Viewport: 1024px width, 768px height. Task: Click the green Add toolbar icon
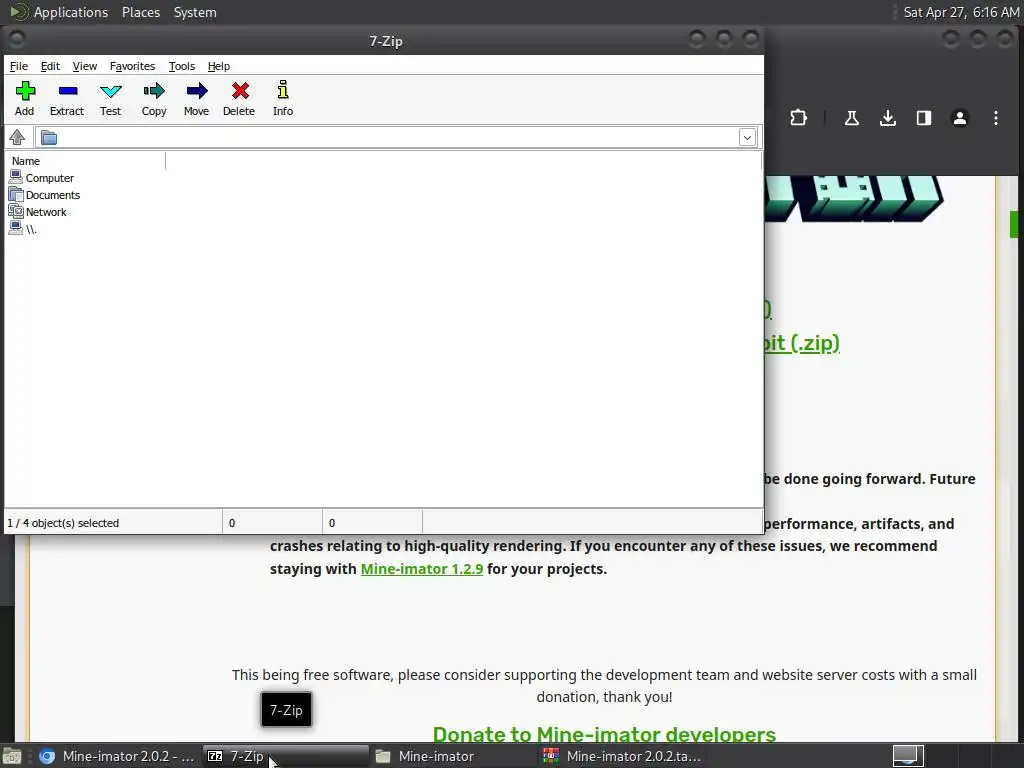25,91
